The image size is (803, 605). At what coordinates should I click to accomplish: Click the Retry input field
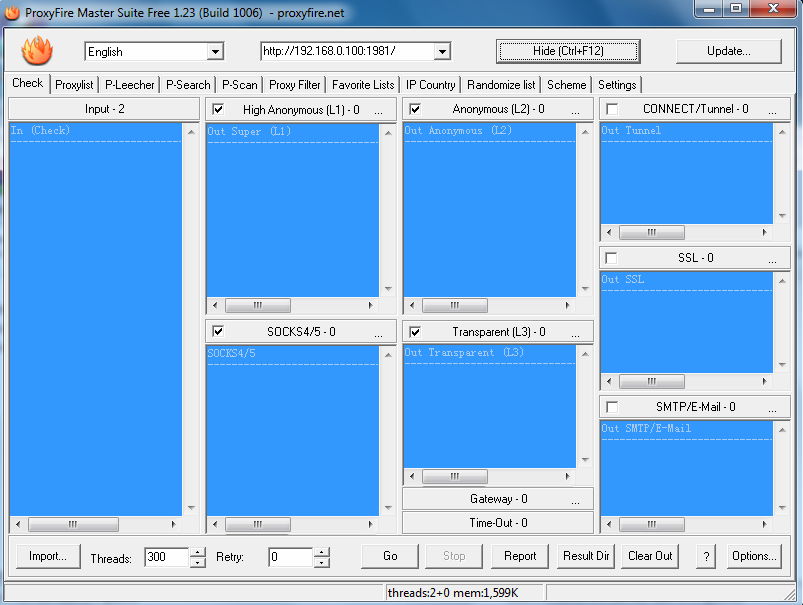(291, 557)
